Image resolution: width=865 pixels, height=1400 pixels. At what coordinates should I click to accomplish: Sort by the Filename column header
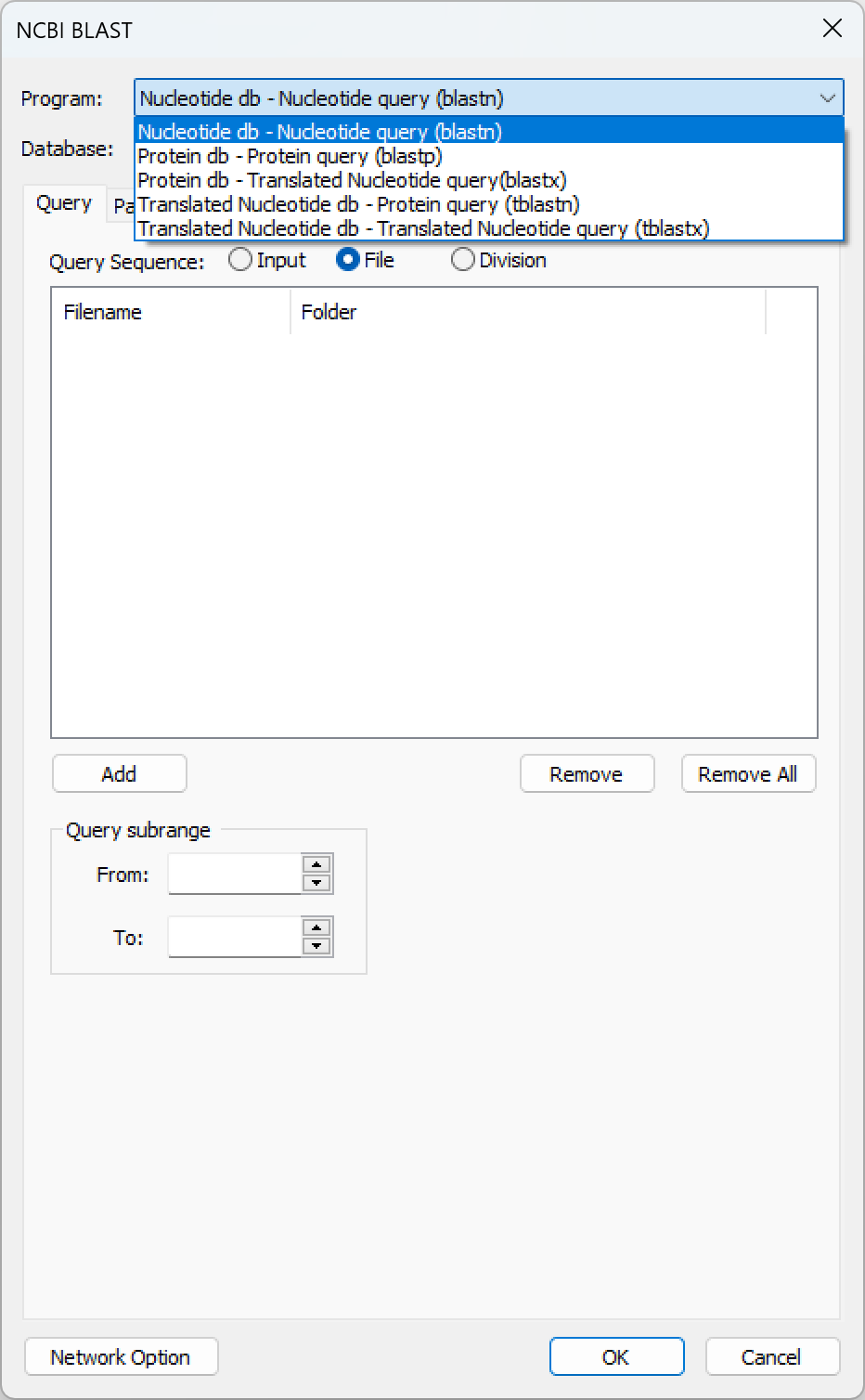pos(172,312)
